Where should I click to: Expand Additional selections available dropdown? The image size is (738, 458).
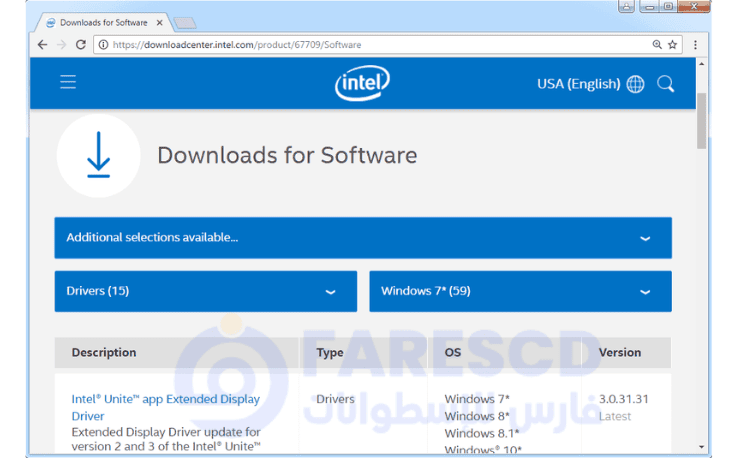coord(363,238)
